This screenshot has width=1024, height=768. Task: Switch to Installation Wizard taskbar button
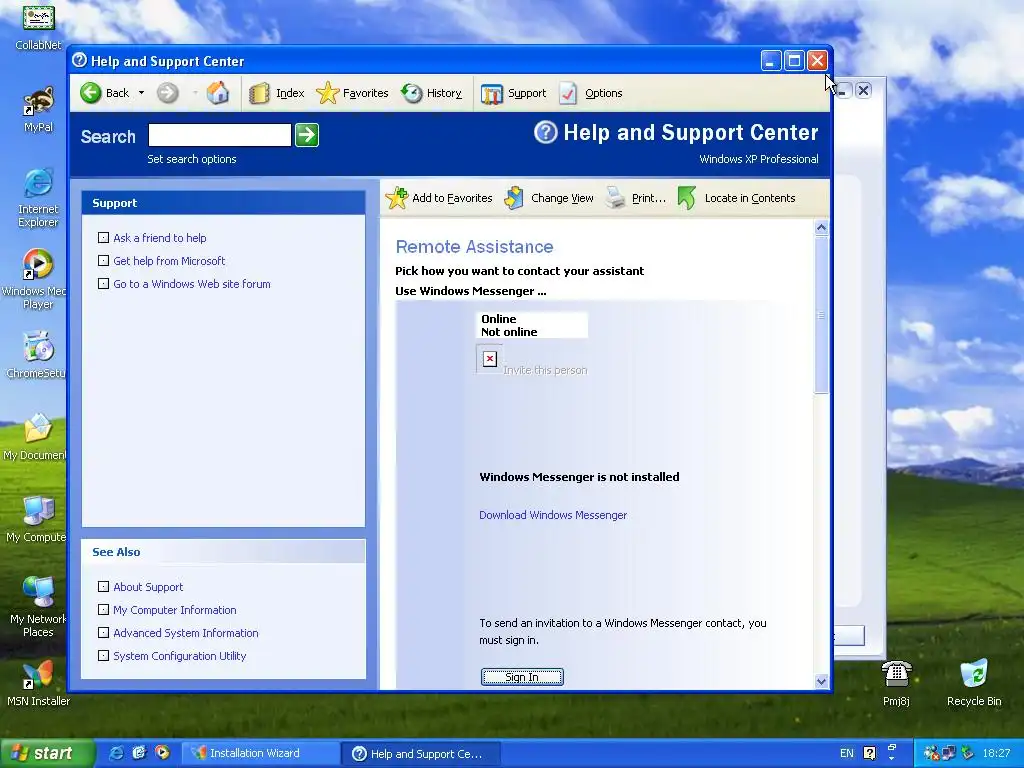(260, 754)
